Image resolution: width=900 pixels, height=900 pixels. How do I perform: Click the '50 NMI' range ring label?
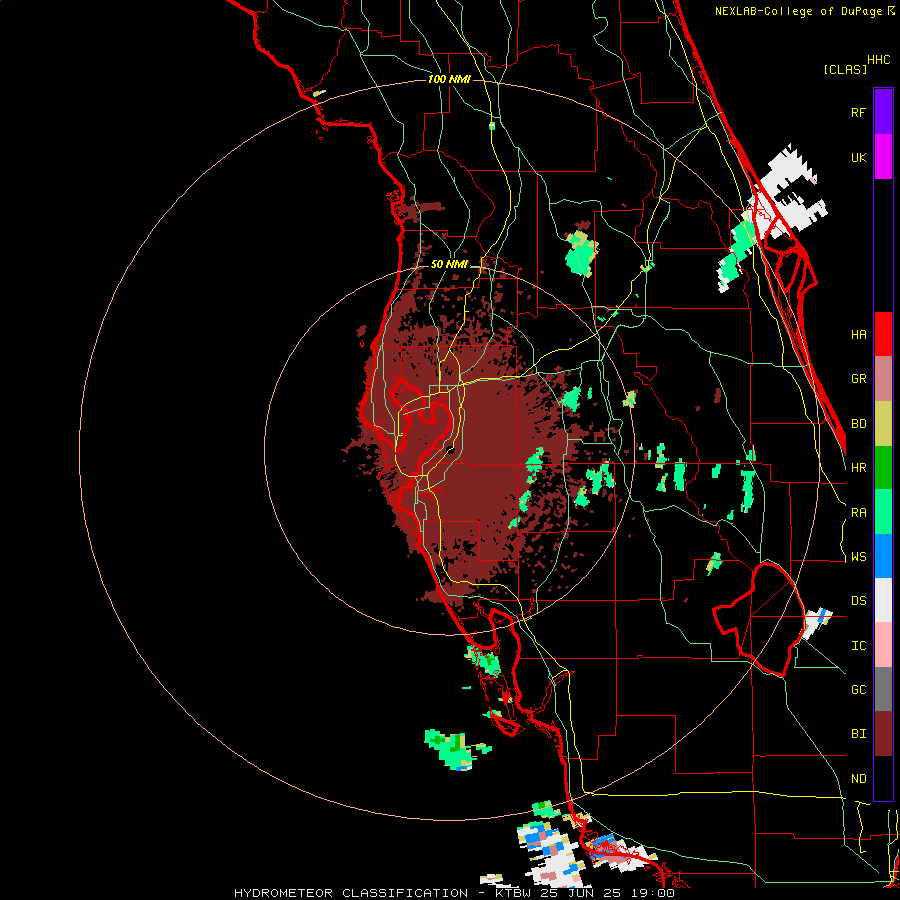[x=449, y=264]
